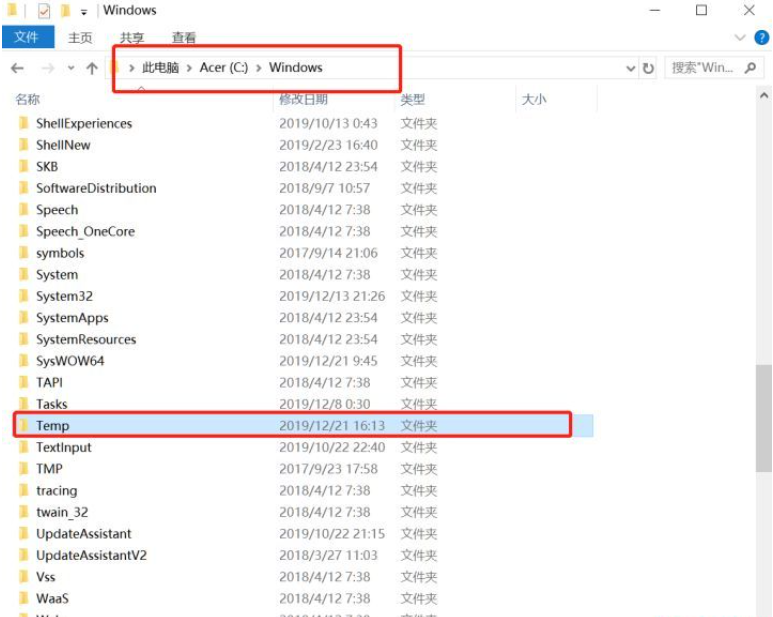Image resolution: width=773 pixels, height=617 pixels.
Task: Sort files by 修改日期 column header
Action: tap(303, 99)
